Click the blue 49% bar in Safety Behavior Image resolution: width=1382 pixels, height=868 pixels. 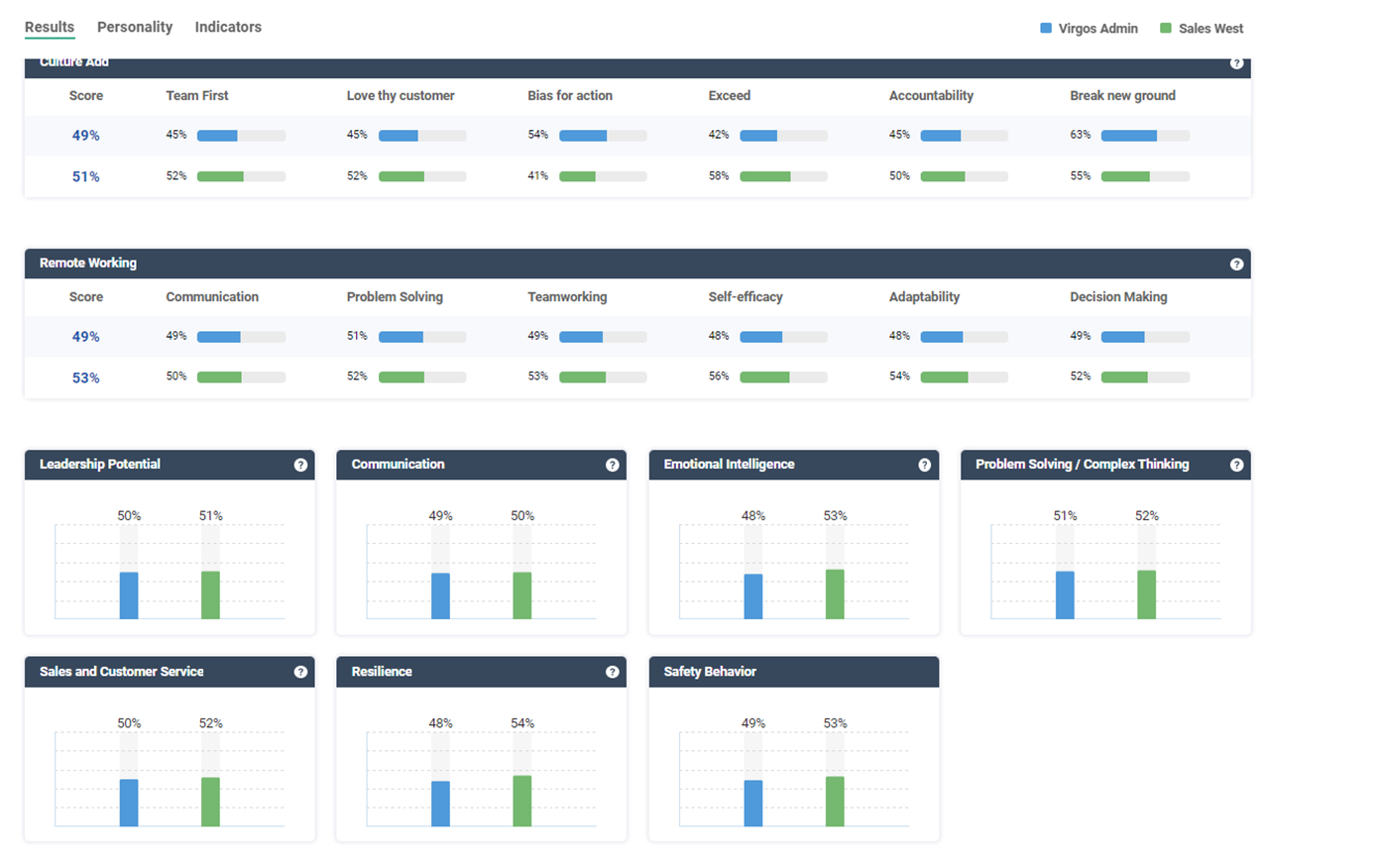point(753,803)
